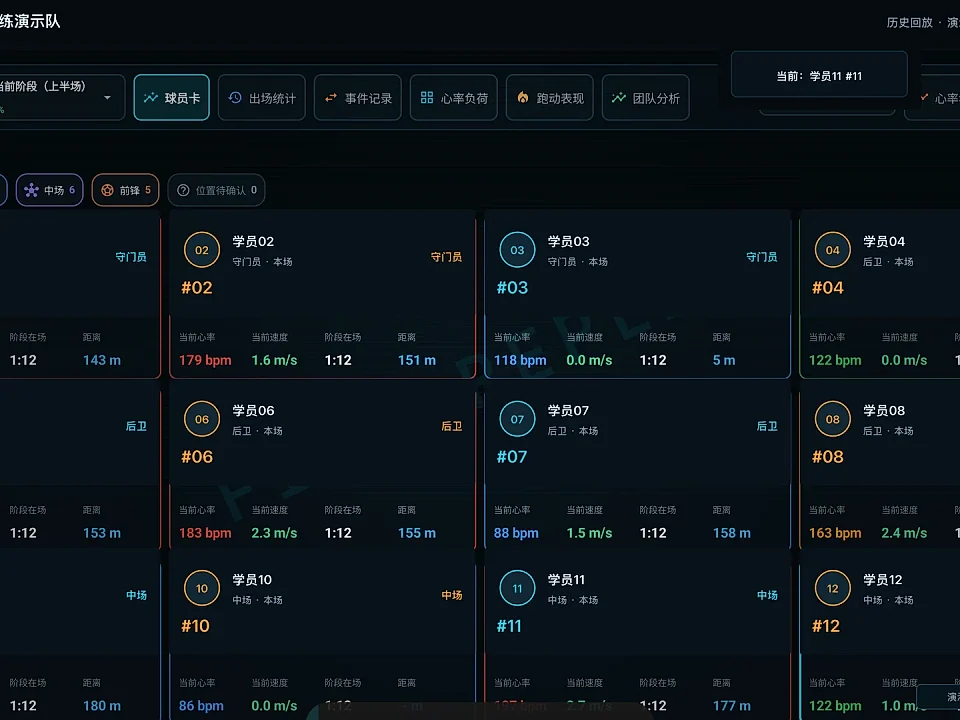
Task: Click the clock icon on 出场统计
Action: pos(235,98)
